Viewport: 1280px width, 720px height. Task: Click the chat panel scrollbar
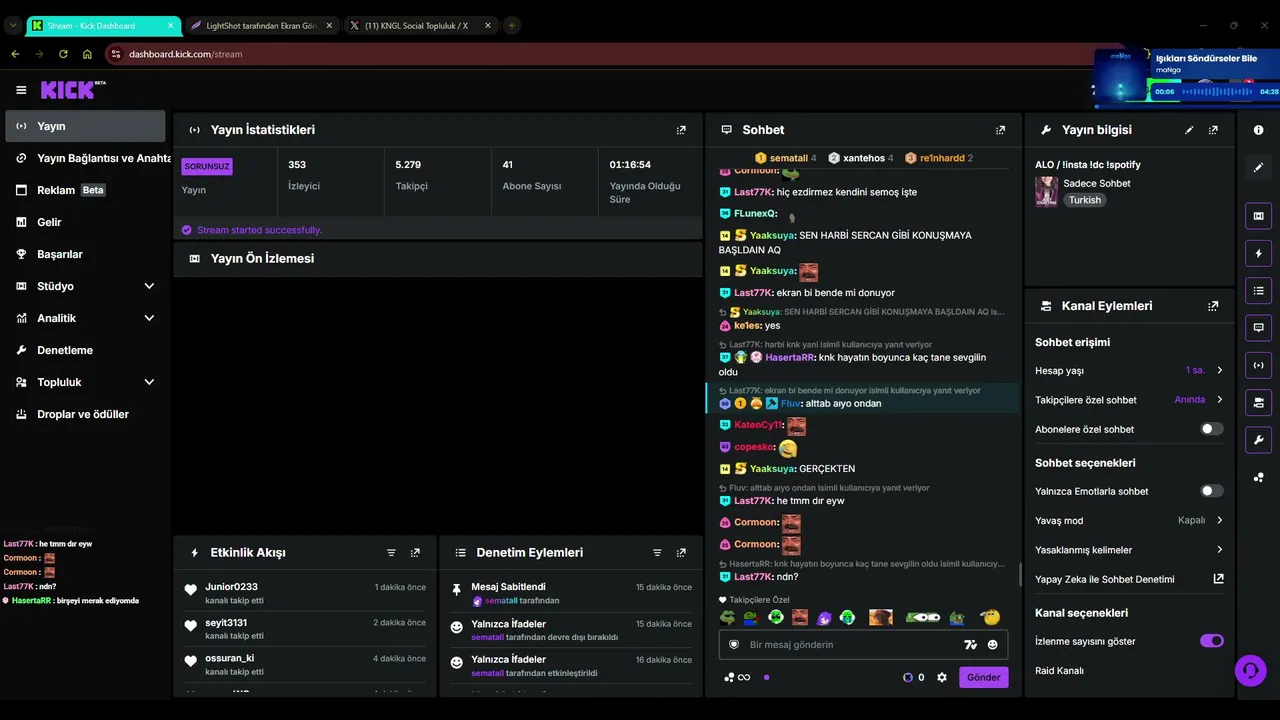coord(1020,574)
